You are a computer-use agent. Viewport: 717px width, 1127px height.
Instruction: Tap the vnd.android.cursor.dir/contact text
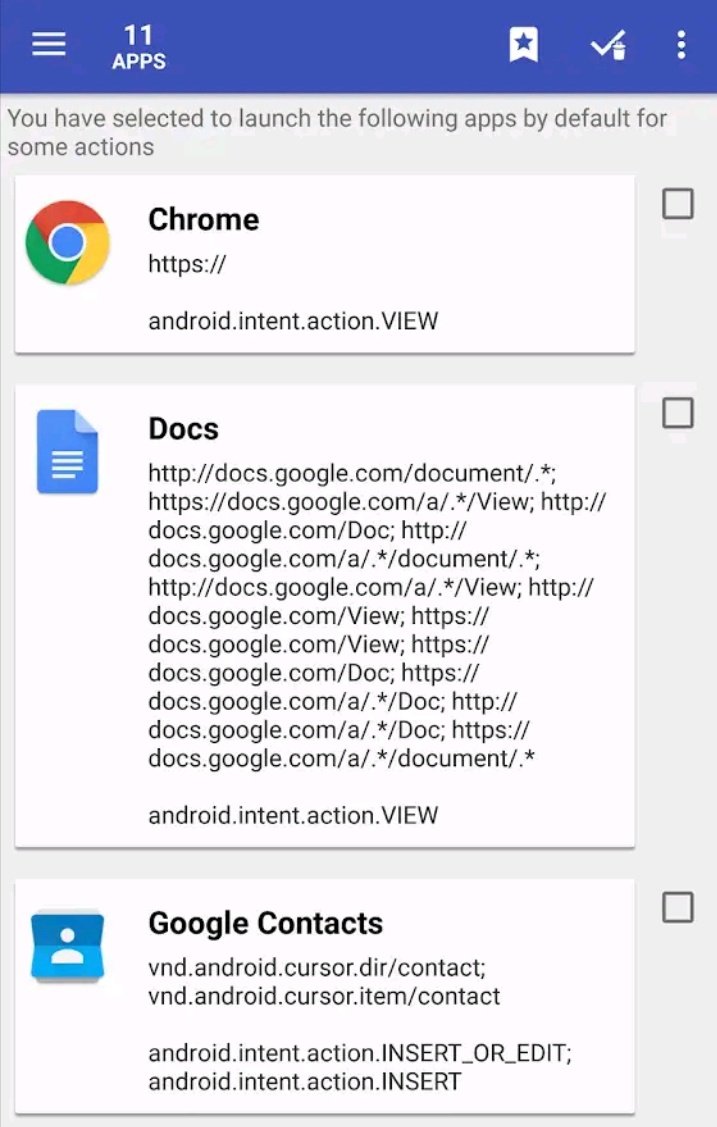tap(317, 968)
